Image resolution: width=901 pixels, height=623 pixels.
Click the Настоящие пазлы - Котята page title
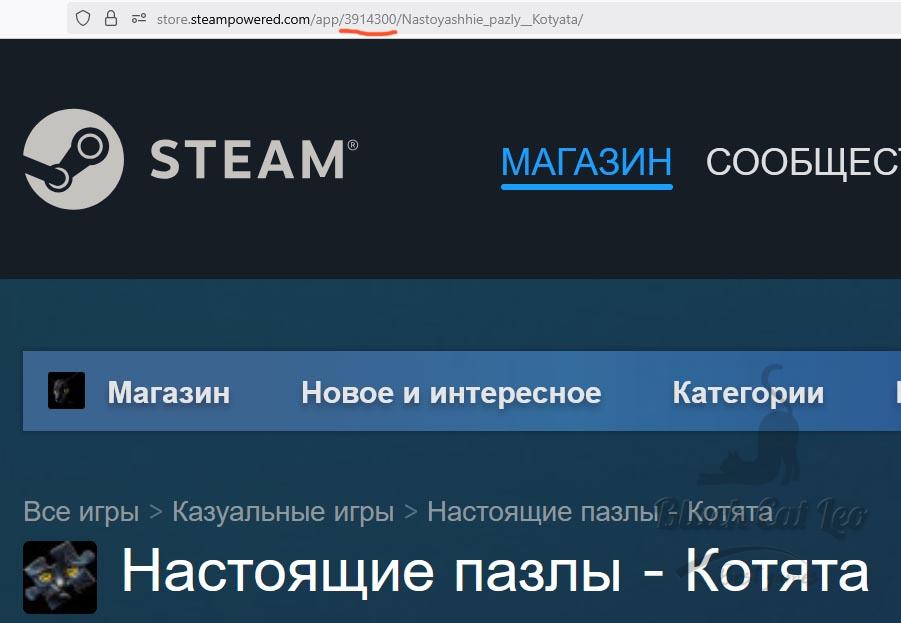495,571
